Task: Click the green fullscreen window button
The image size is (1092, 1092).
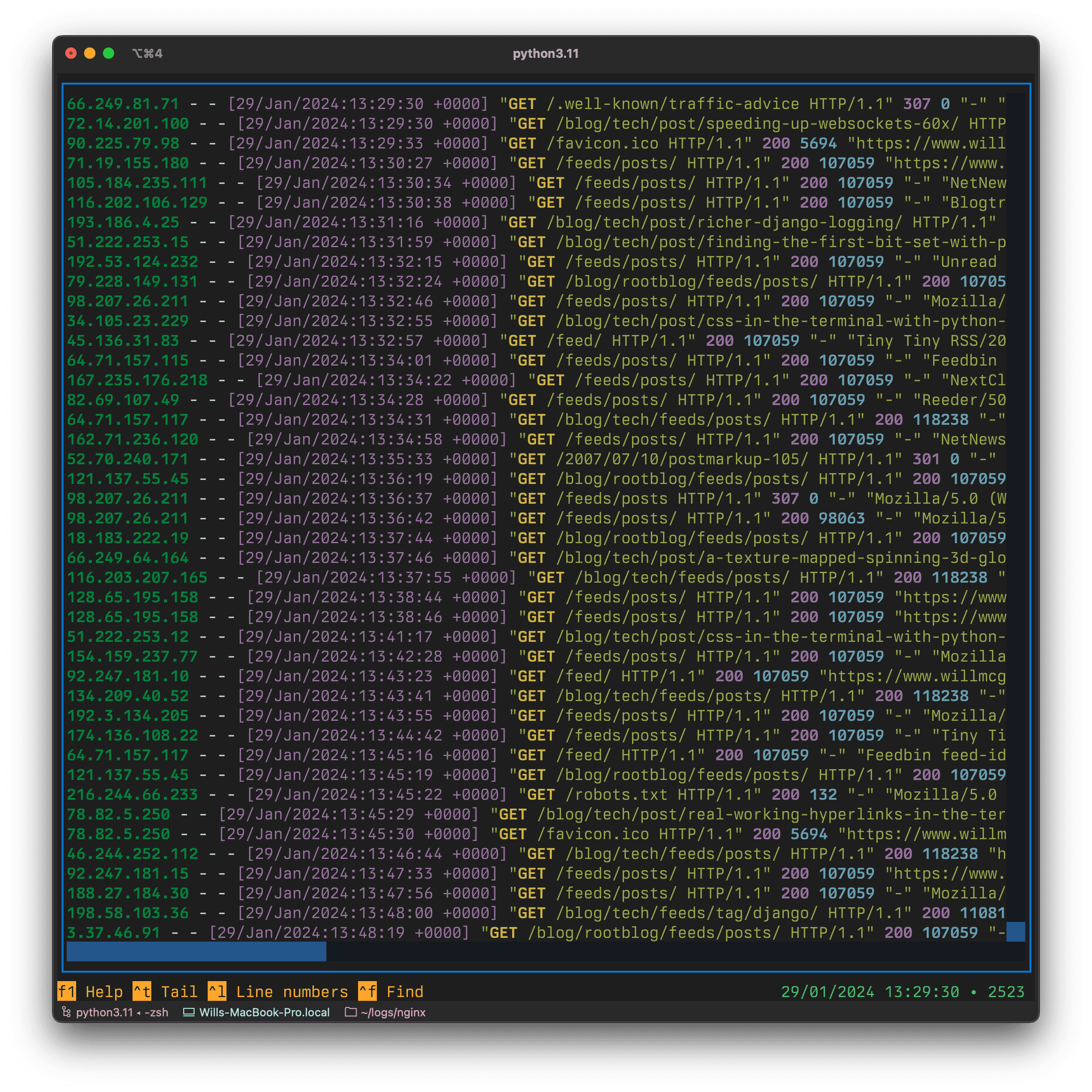Action: (x=109, y=53)
